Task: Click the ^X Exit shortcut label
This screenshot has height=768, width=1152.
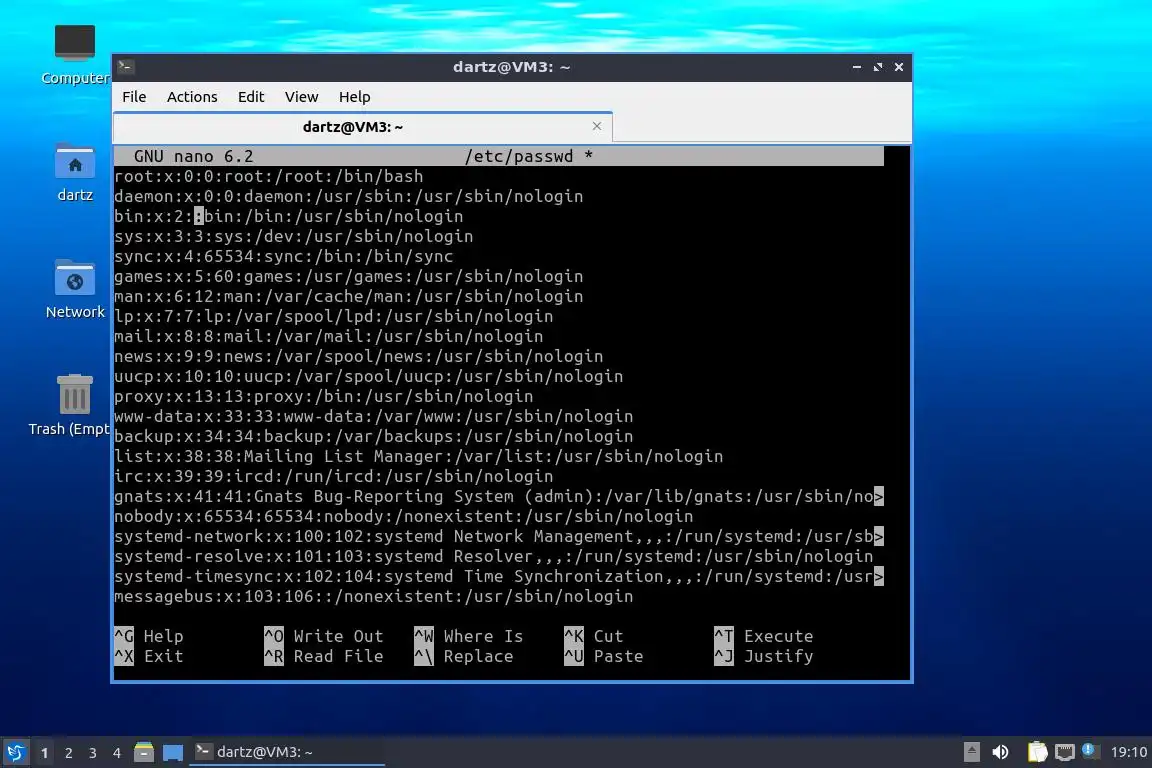Action: click(149, 656)
